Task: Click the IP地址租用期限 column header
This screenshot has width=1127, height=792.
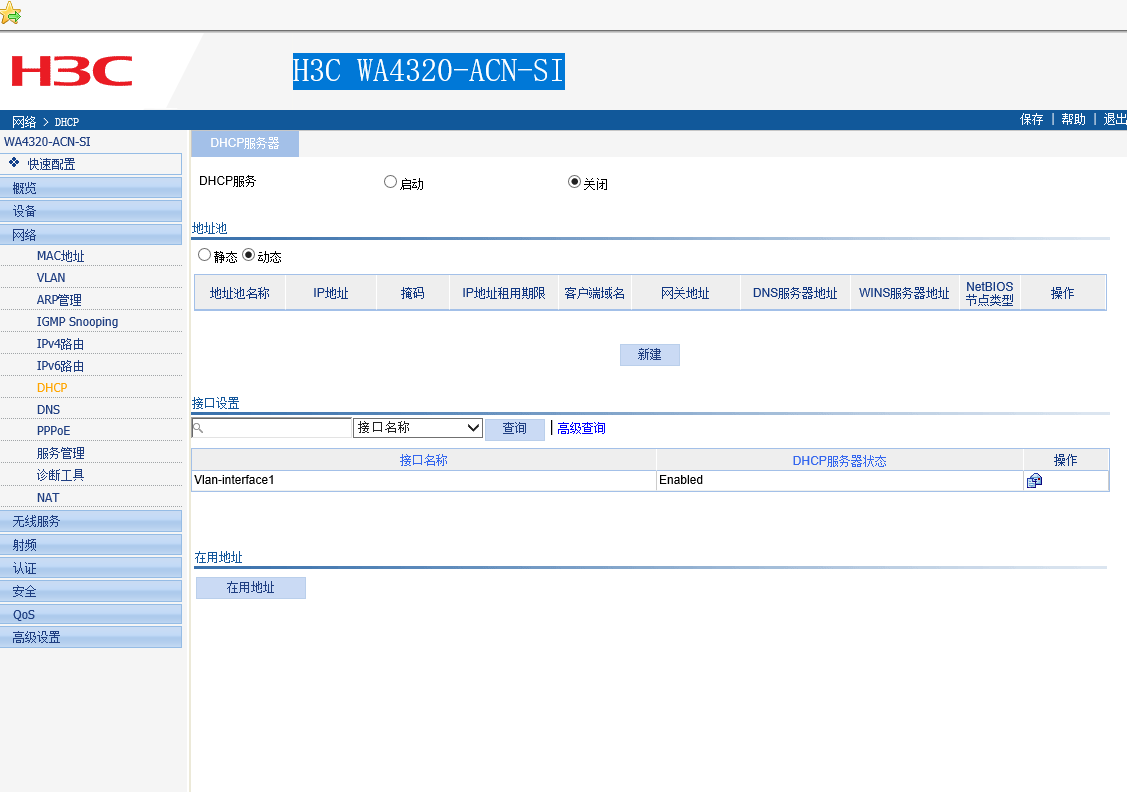Action: pyautogui.click(x=504, y=293)
